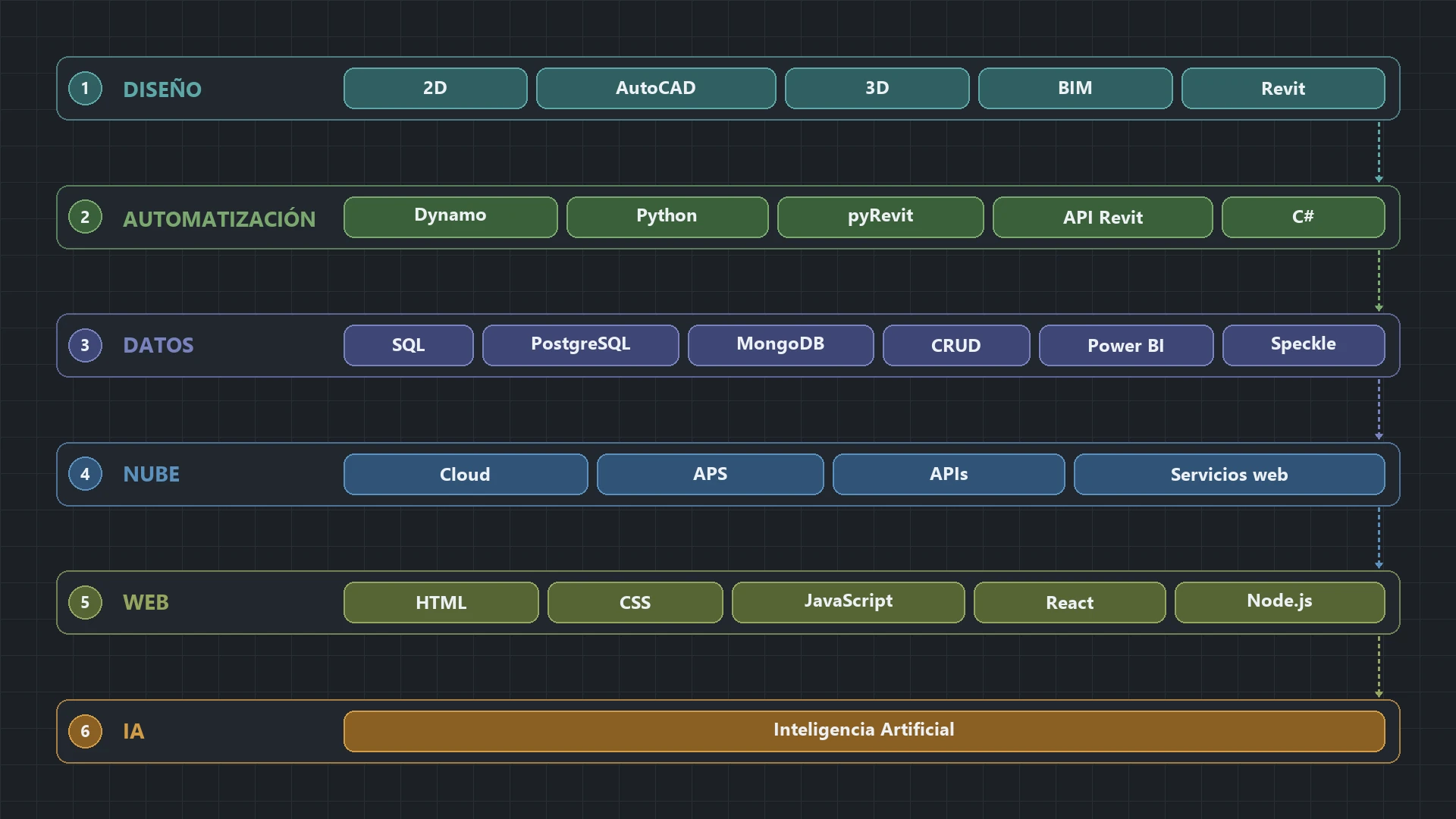Click the number 3 circle badge
Screen dimensions: 1456x819
coord(85,346)
